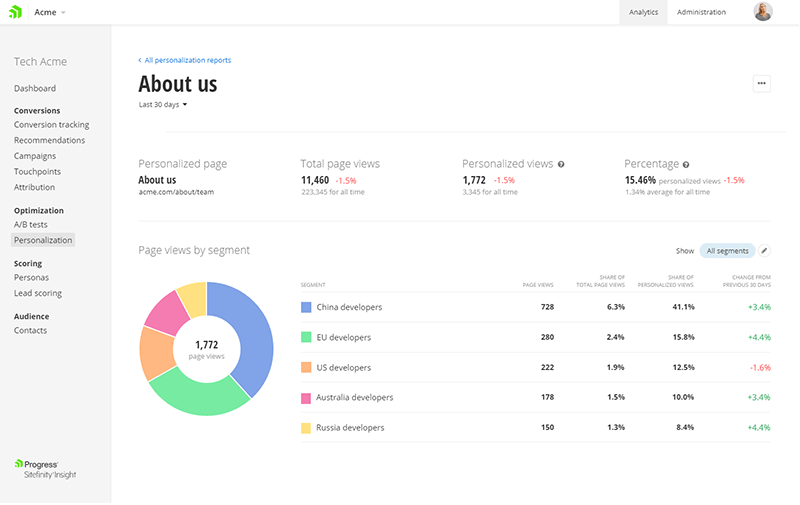Click the blue China developers color swatch
Image resolution: width=800 pixels, height=505 pixels.
pyautogui.click(x=306, y=307)
